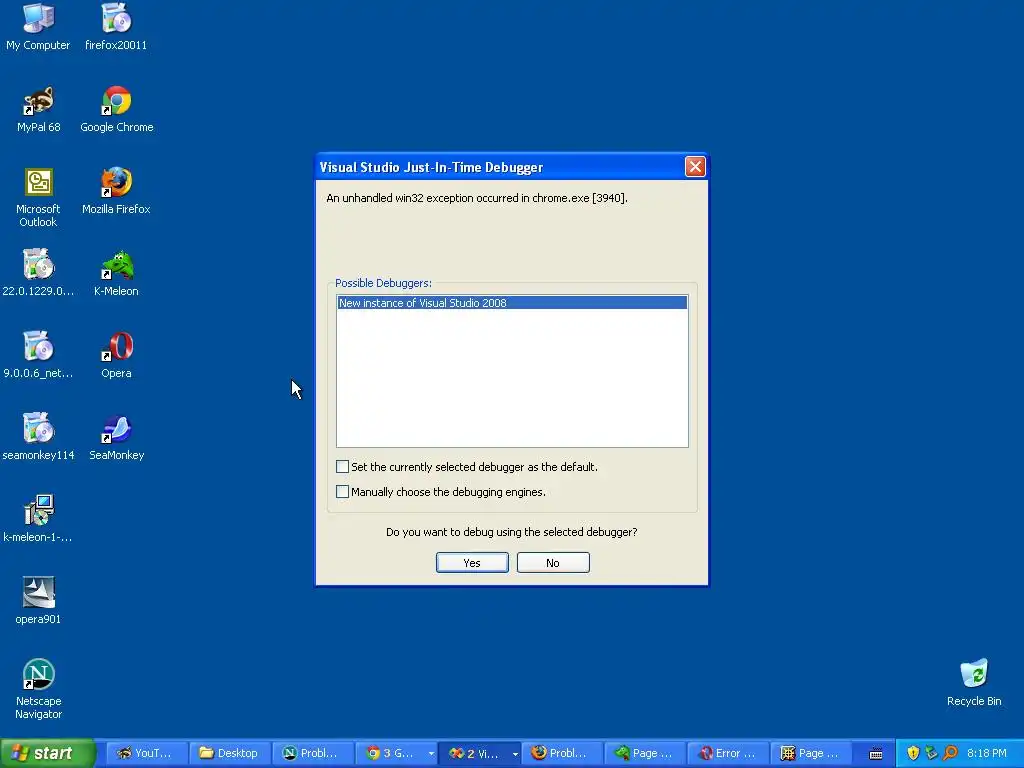
Task: Switch to the Netscape 'Probl...' taskbar button
Action: coord(313,753)
